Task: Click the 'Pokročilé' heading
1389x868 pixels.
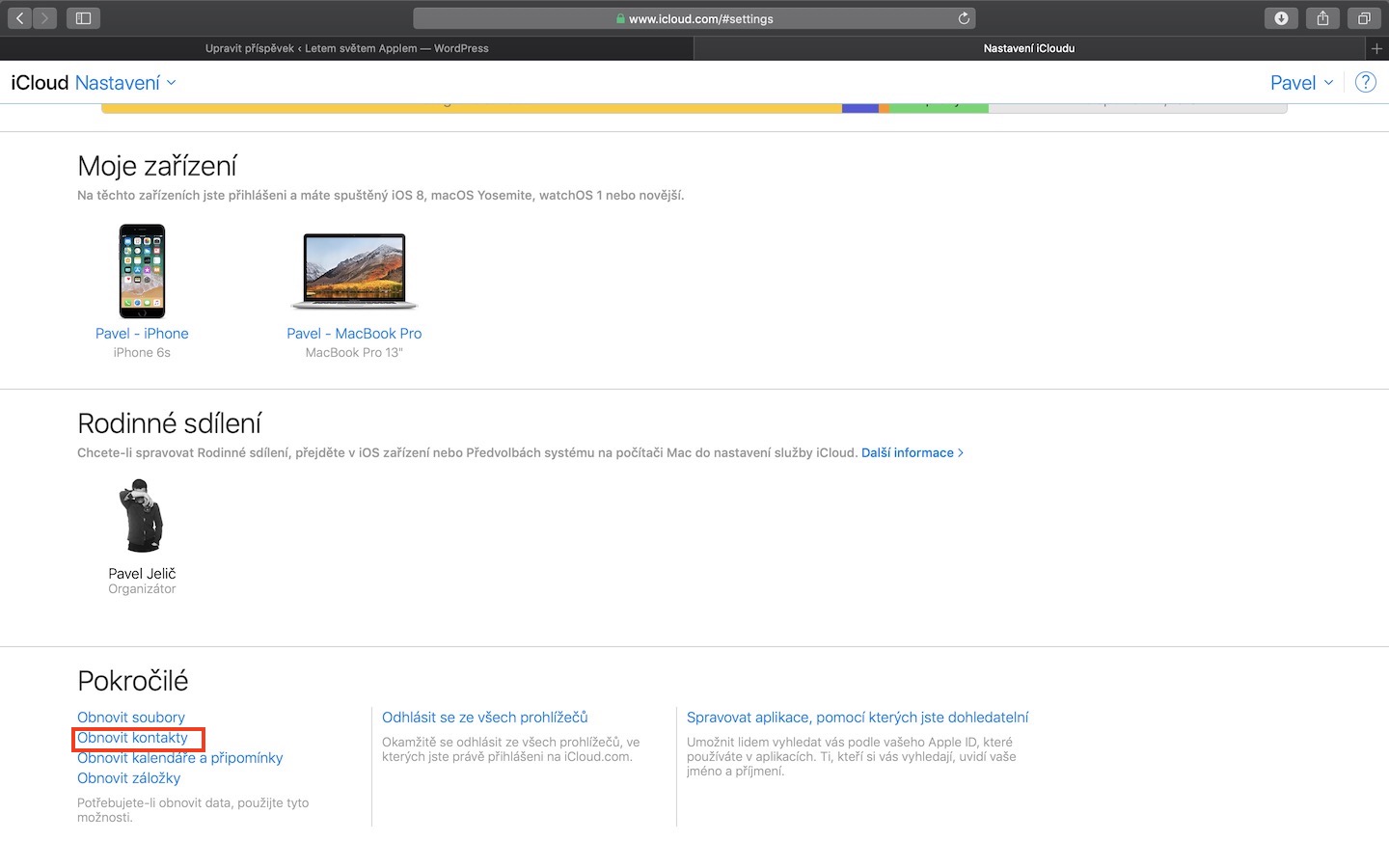Action: pos(133,681)
